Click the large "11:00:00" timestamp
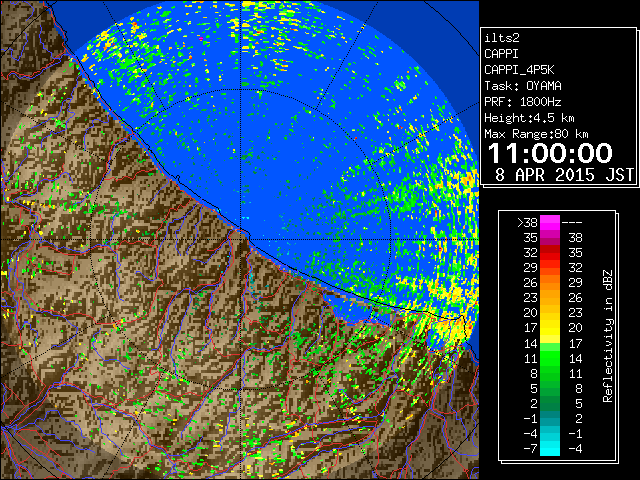 point(550,153)
